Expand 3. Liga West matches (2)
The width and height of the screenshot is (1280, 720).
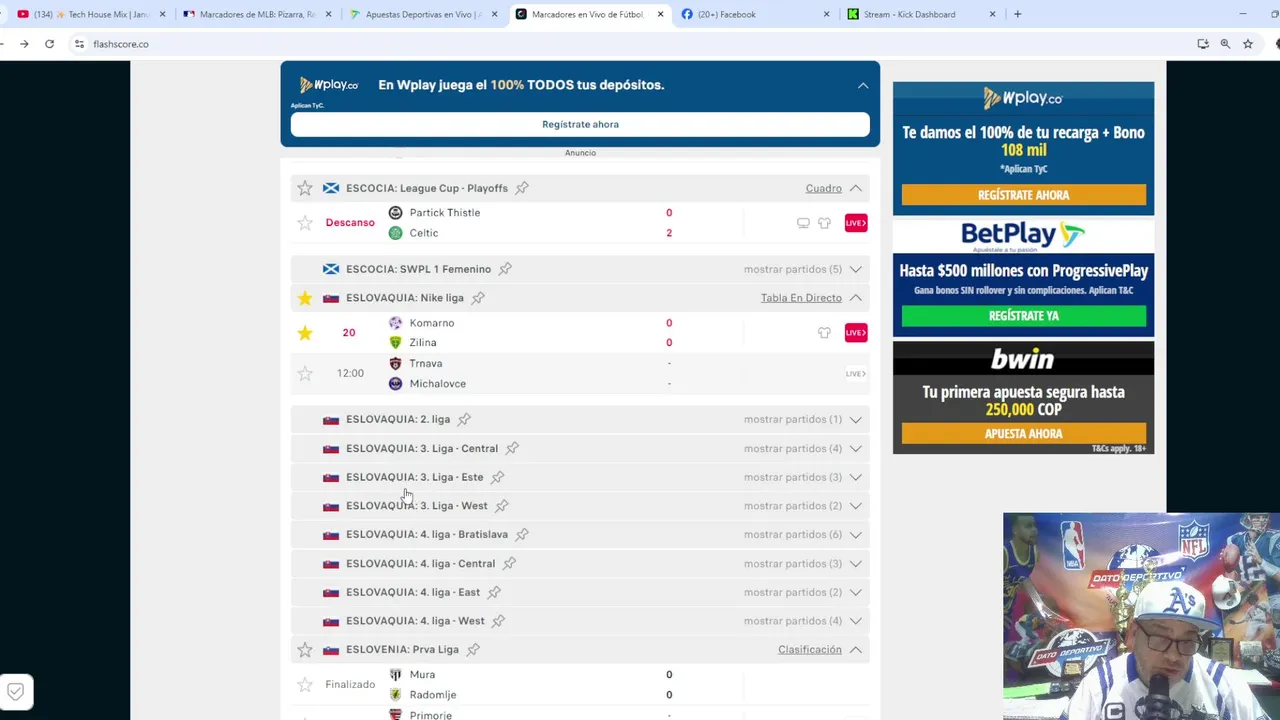coord(856,506)
